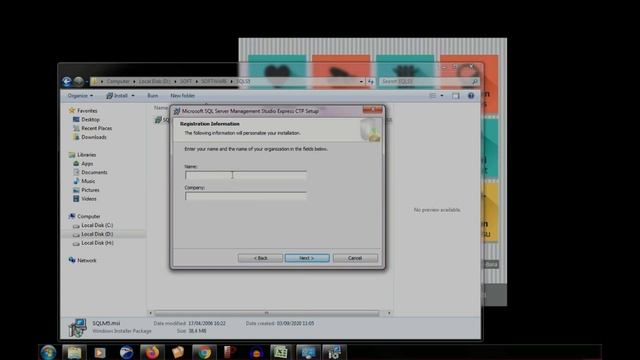Click the Company input field in setup dialog
Screen dimensions: 640x360
[246, 196]
